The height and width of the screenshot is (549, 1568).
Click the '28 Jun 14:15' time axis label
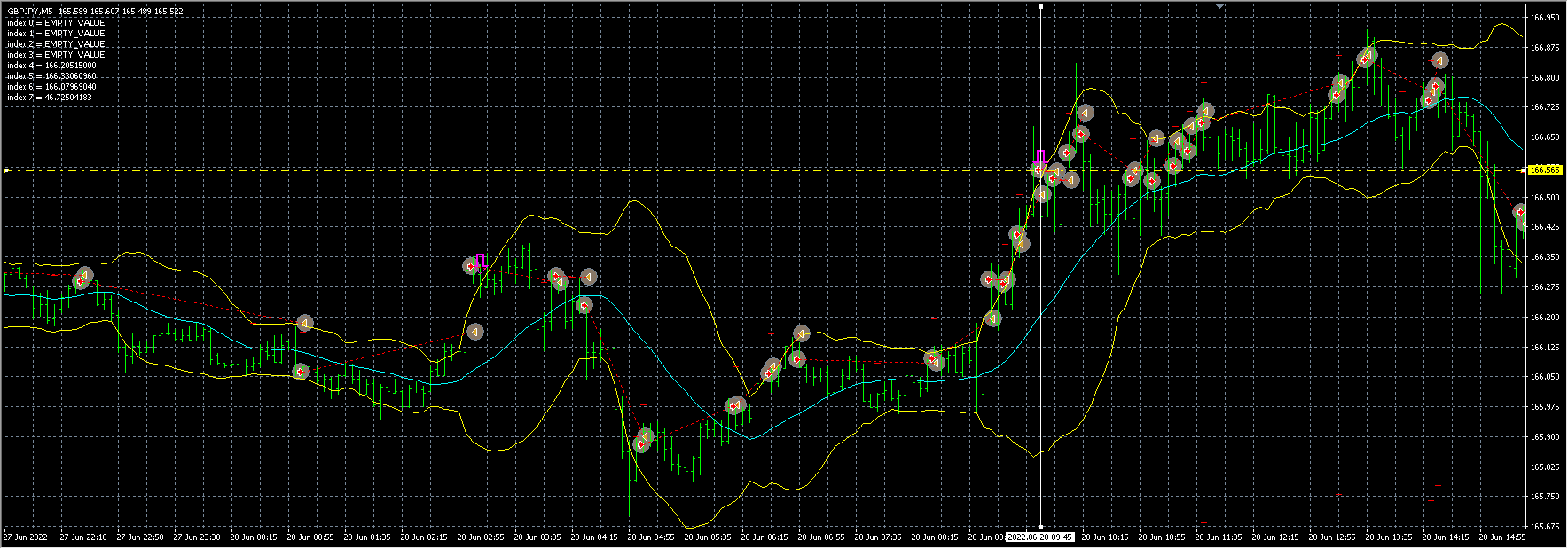click(1446, 537)
